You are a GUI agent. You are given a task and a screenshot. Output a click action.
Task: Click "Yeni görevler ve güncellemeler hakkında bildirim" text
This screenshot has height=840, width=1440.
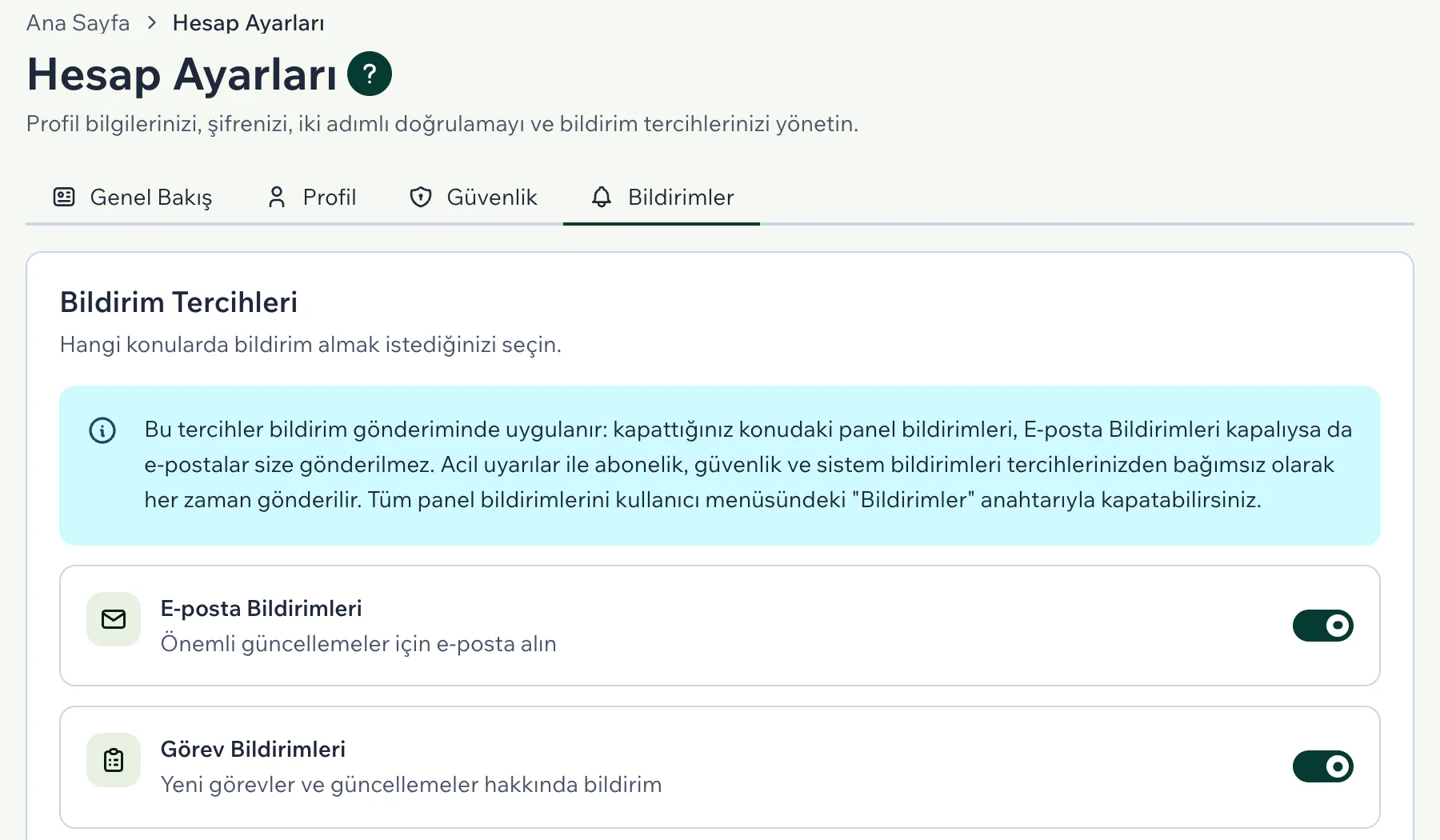(411, 785)
